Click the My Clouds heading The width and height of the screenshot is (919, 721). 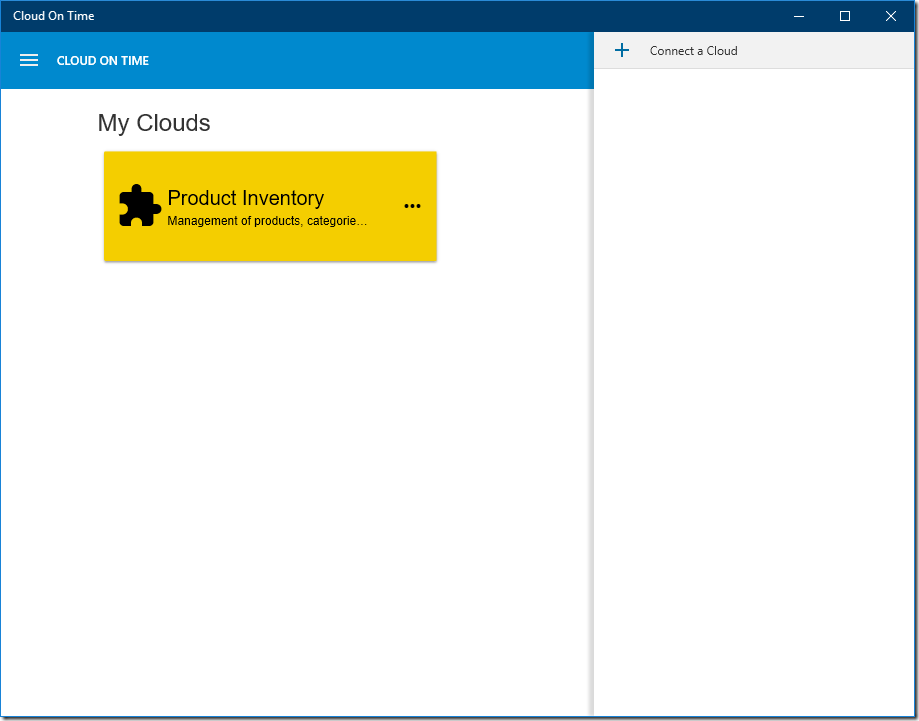[x=154, y=123]
